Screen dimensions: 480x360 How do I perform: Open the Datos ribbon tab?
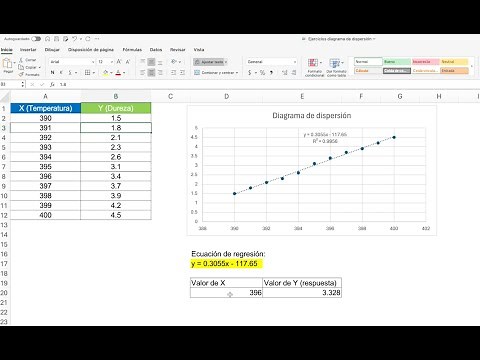(156, 50)
